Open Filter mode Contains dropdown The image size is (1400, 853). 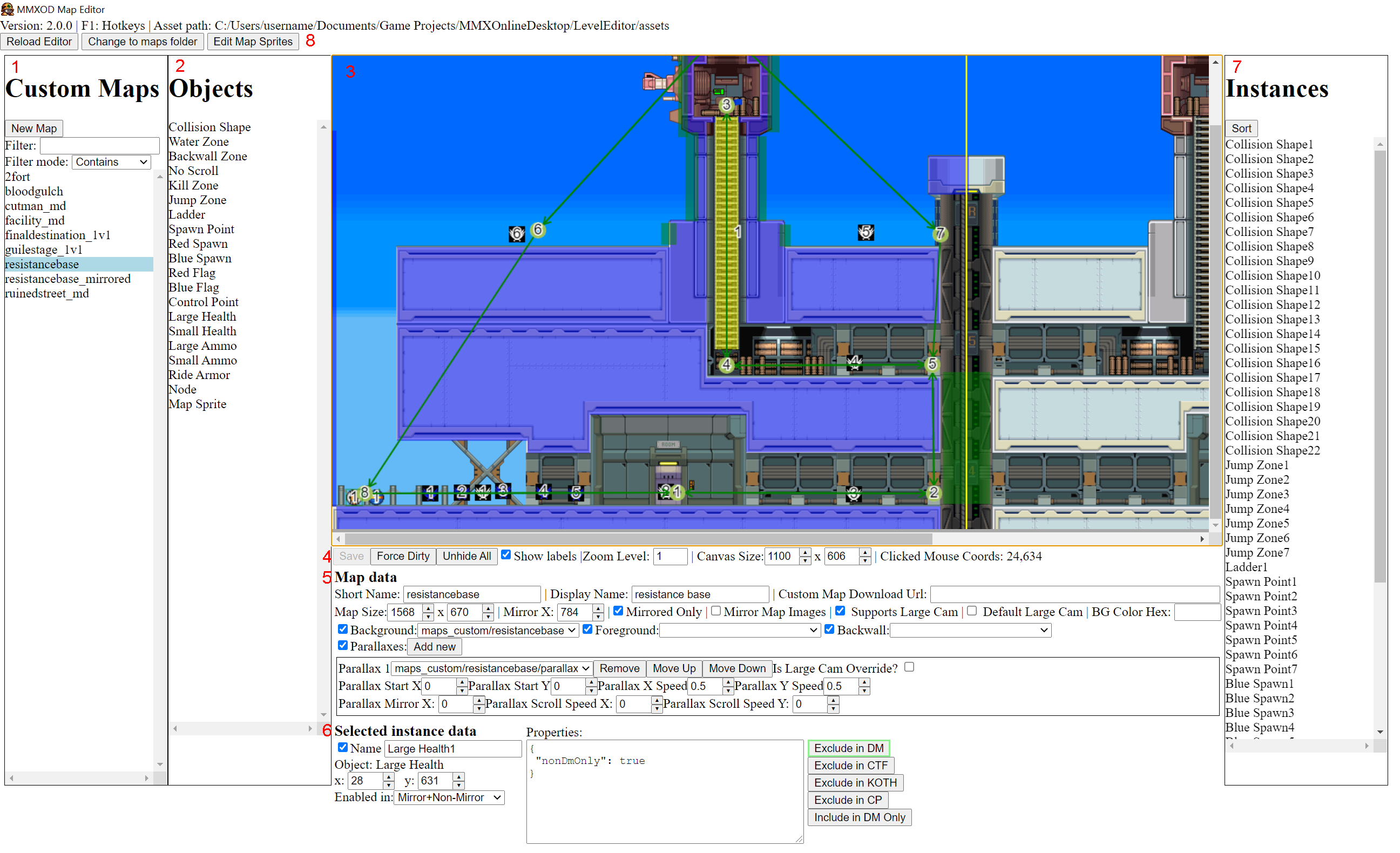112,163
